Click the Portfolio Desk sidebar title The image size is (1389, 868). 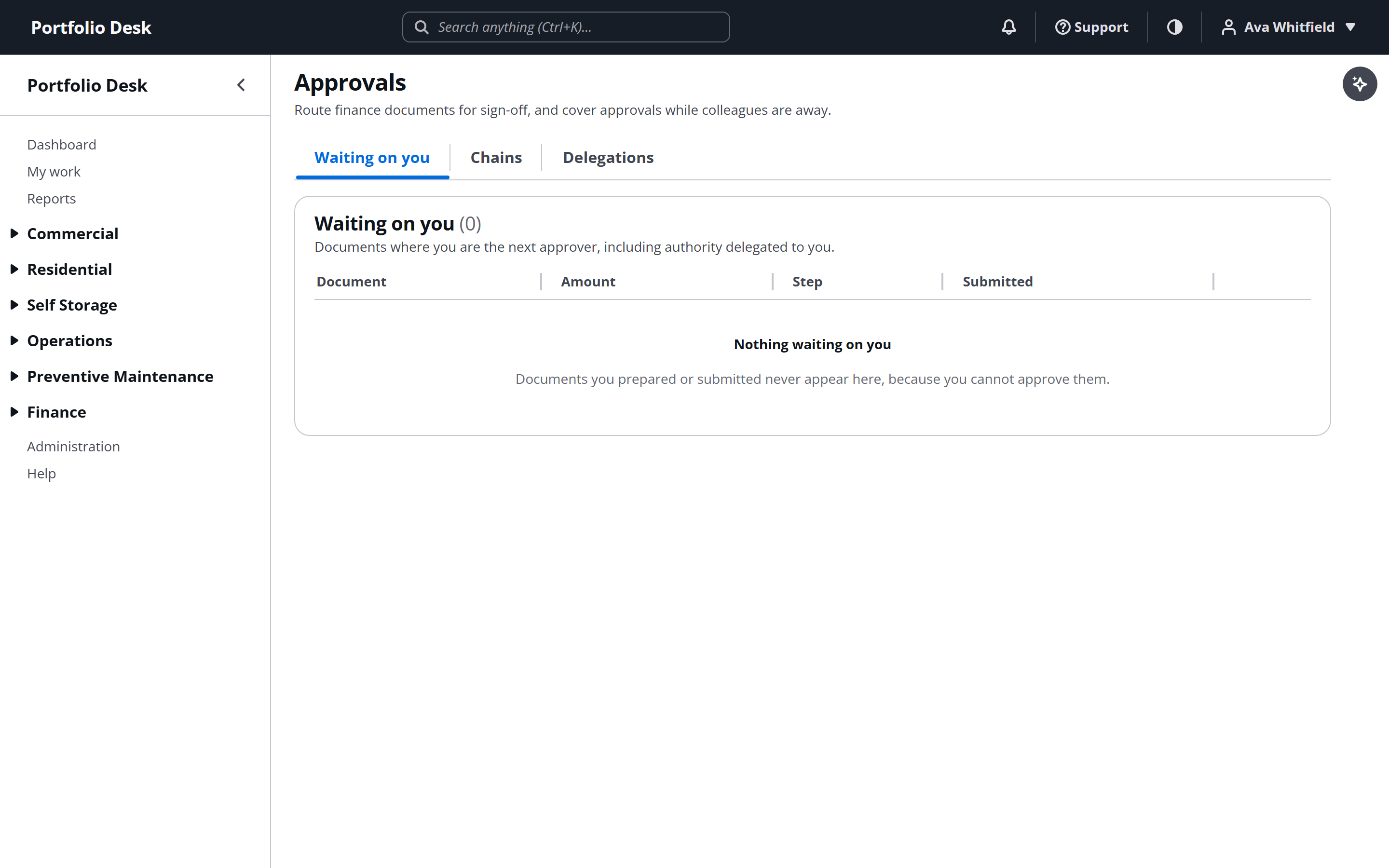pos(87,85)
